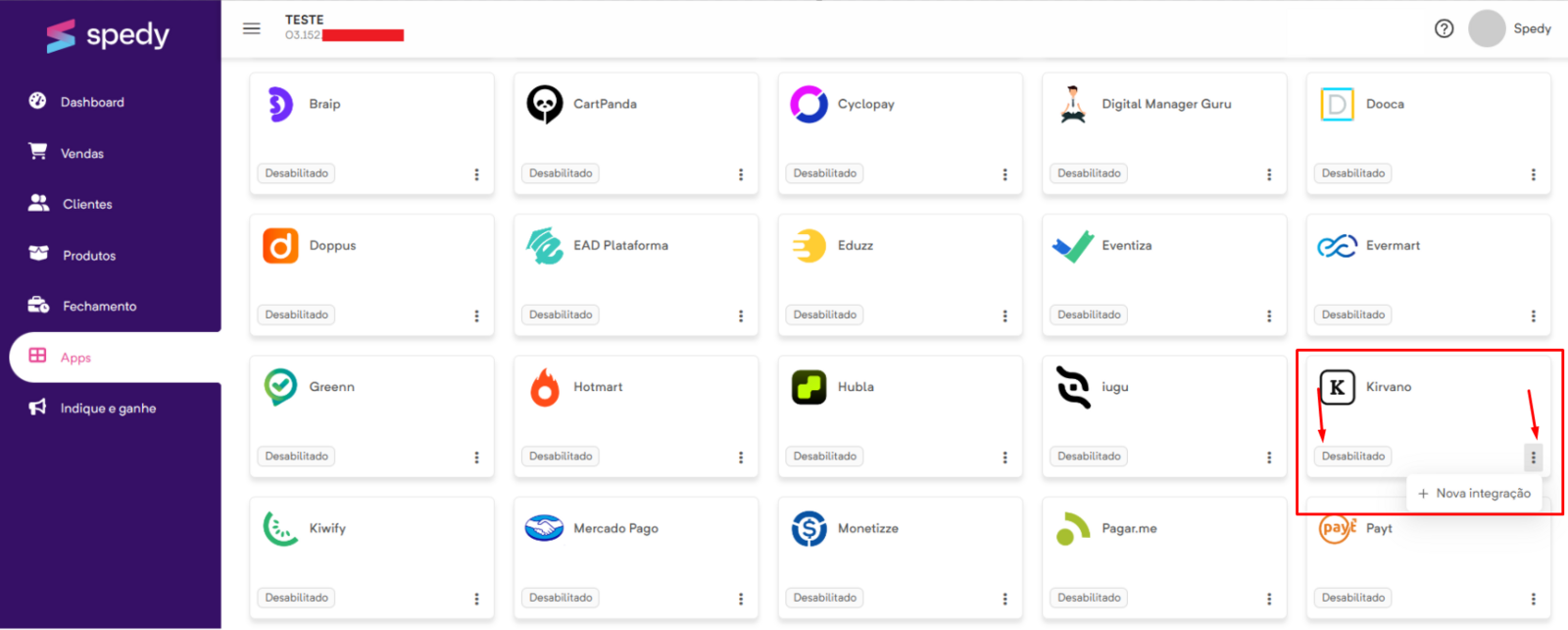The image size is (1568, 630).
Task: Select Nova integração from the popup menu
Action: point(1474,494)
